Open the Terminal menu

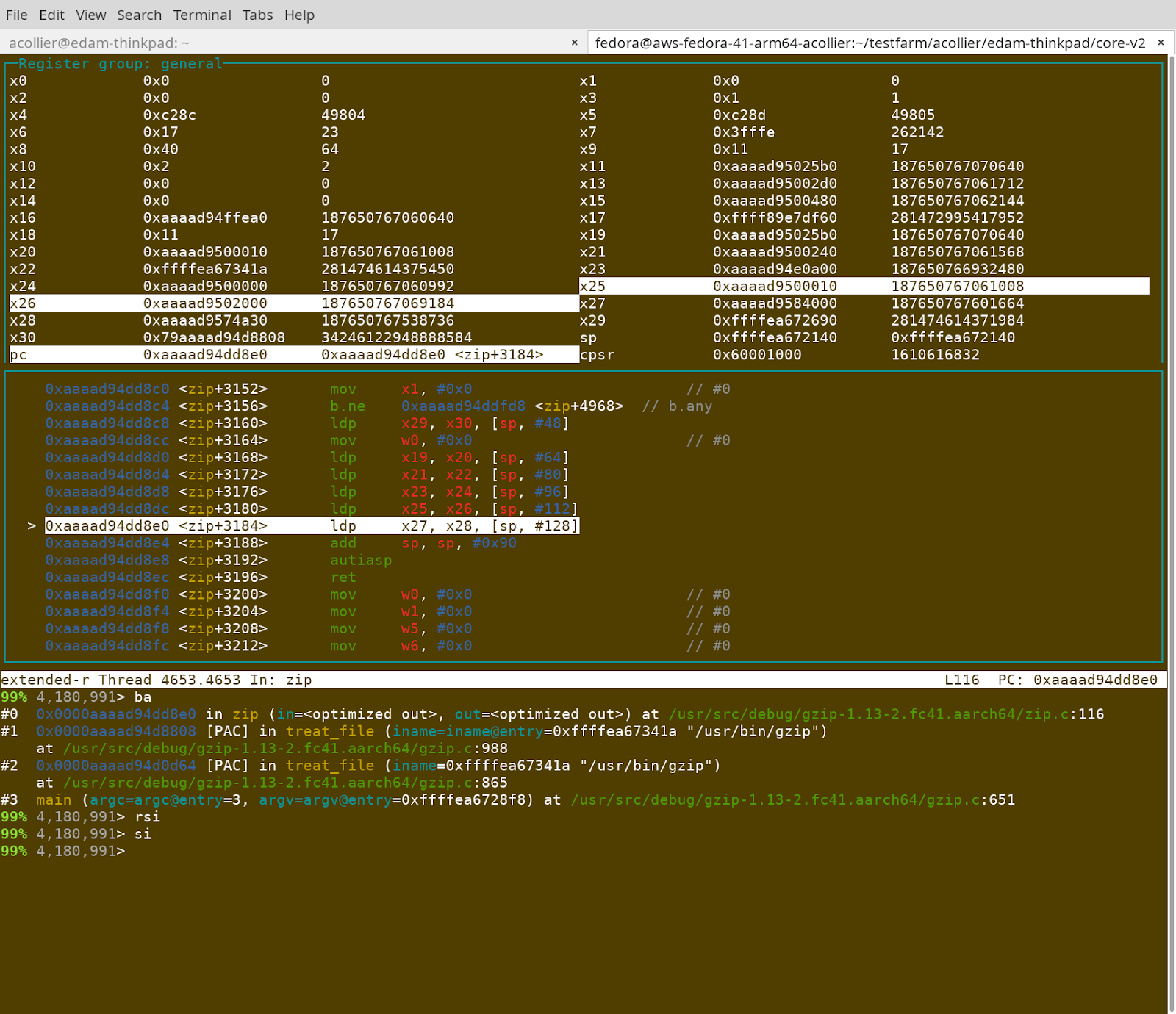pyautogui.click(x=202, y=15)
